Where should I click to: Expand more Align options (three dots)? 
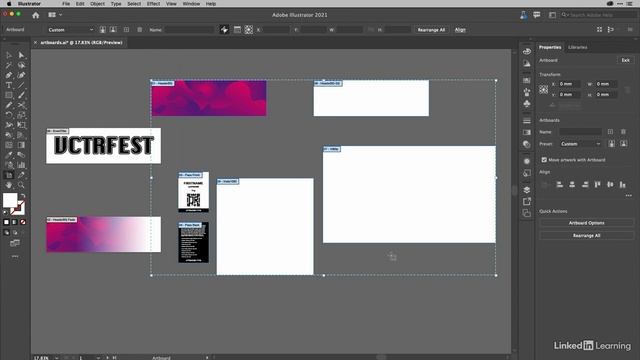pyautogui.click(x=628, y=196)
